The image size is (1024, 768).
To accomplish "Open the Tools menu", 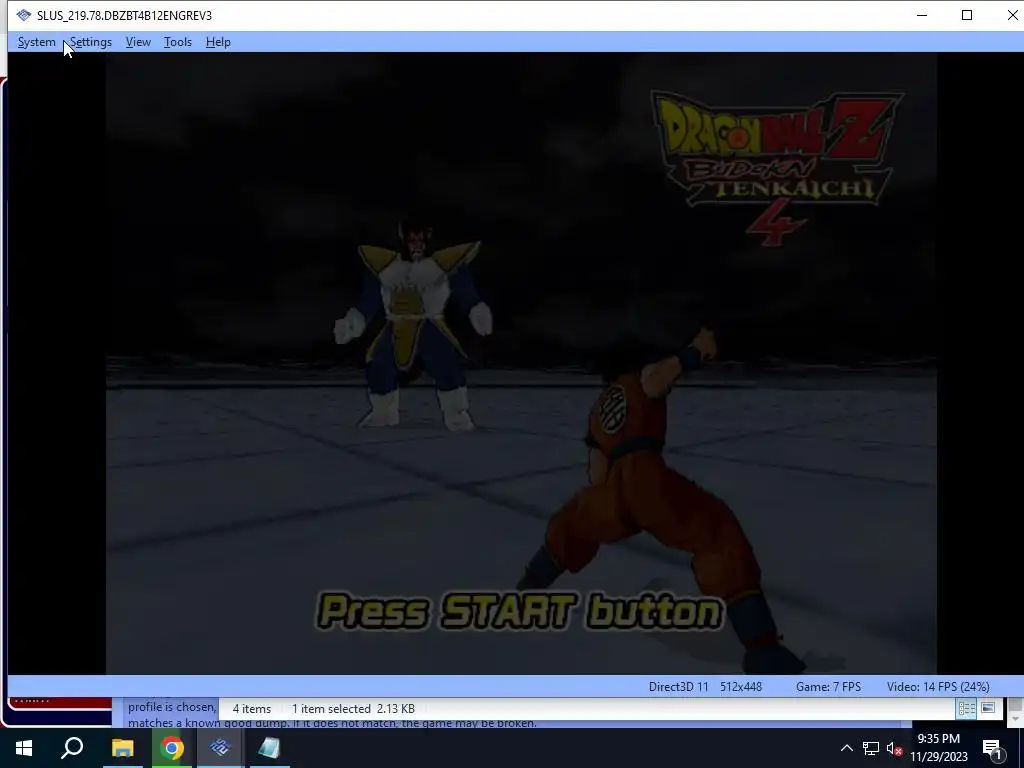I will pos(178,42).
